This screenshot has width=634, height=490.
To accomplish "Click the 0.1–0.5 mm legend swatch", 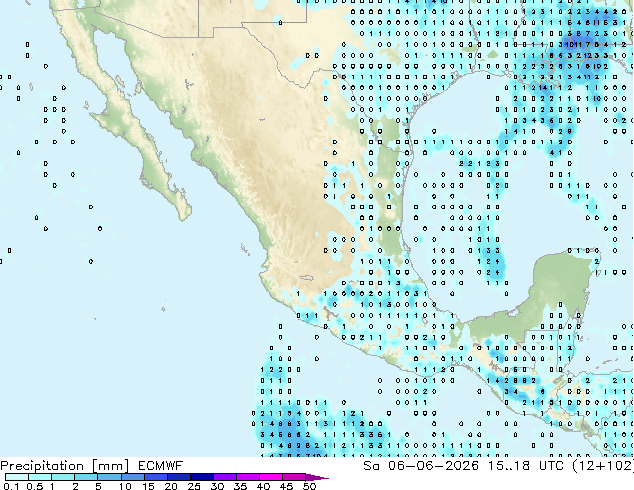I will 17,477.
